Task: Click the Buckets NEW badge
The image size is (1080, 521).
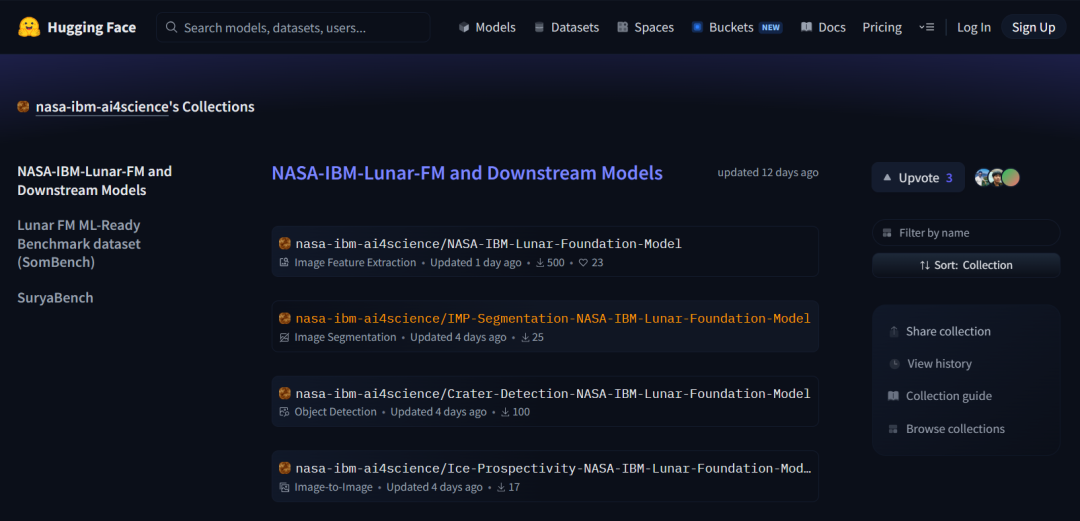Action: coord(771,28)
